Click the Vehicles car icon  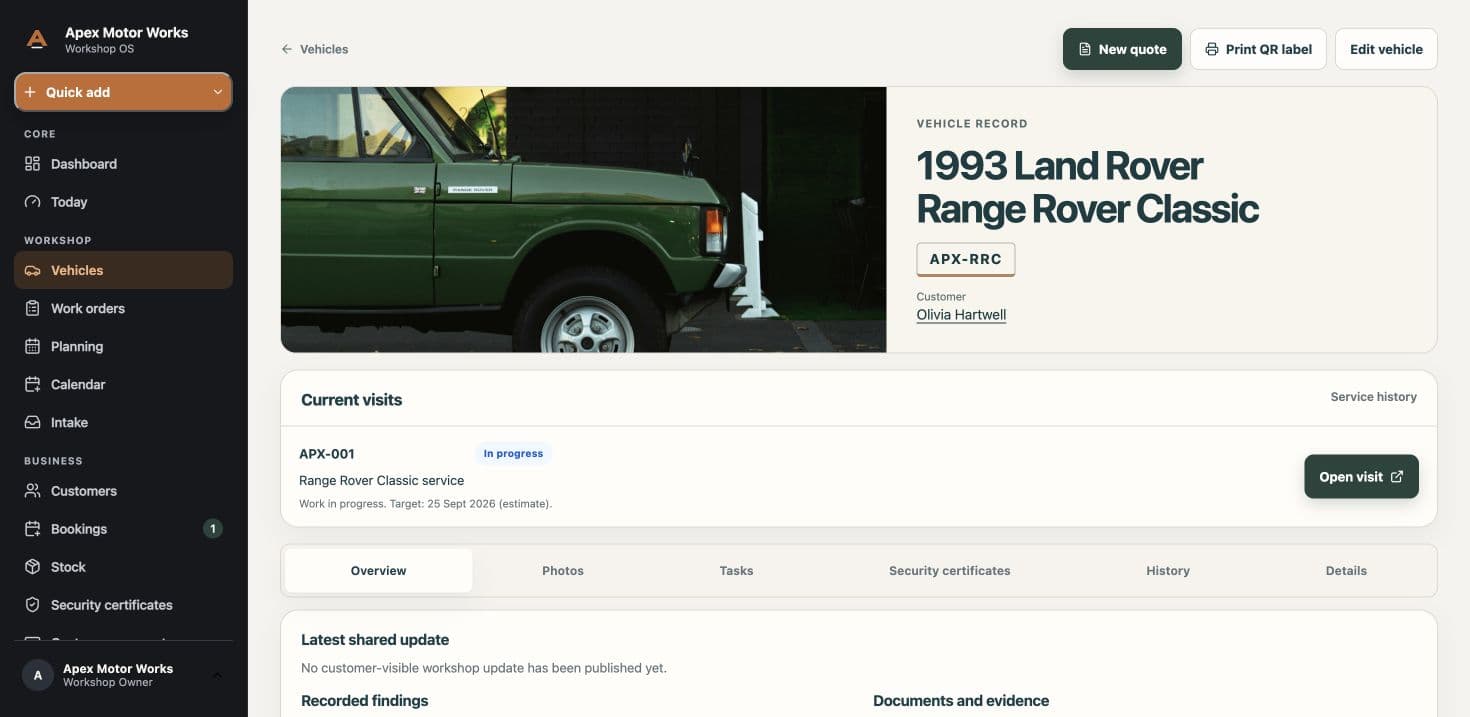click(32, 270)
